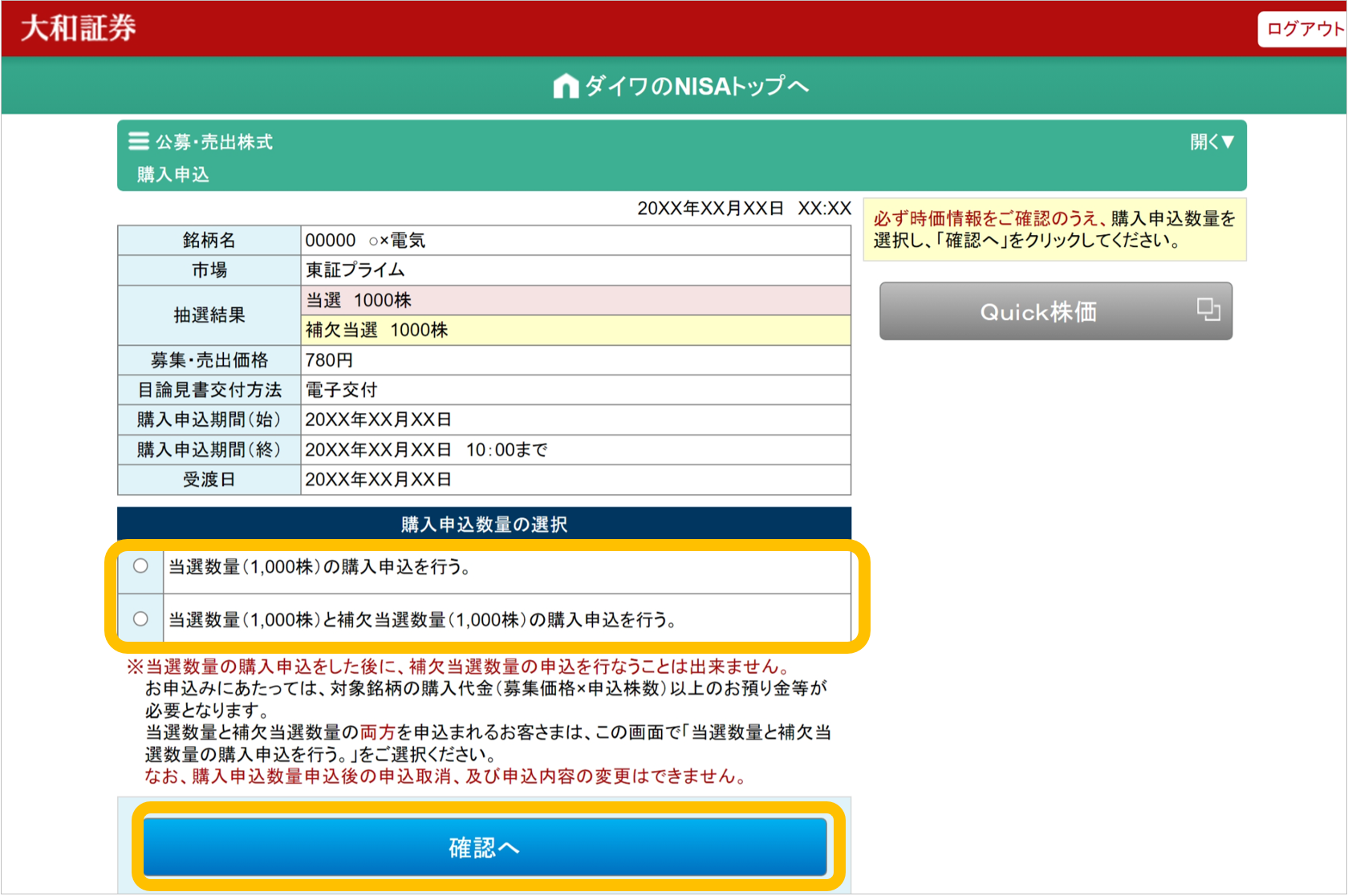The image size is (1348, 896).
Task: Click the 10:00まで deadline cell
Action: 575,450
